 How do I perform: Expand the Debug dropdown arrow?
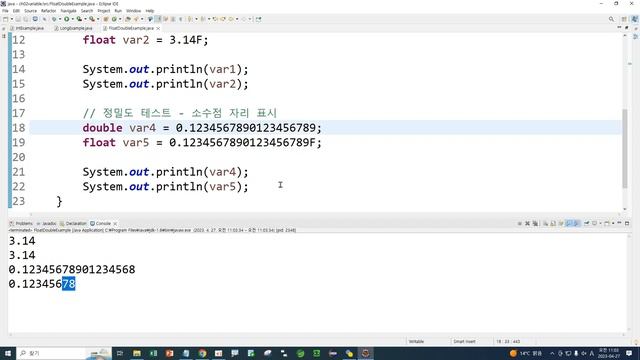[x=60, y=19]
